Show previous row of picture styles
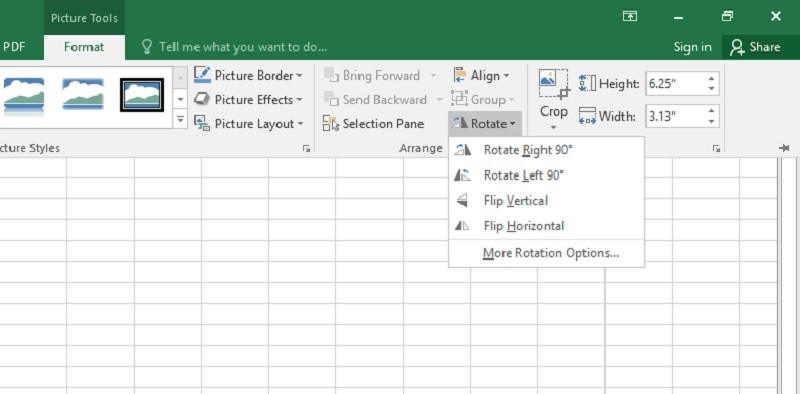800x394 pixels. click(180, 77)
